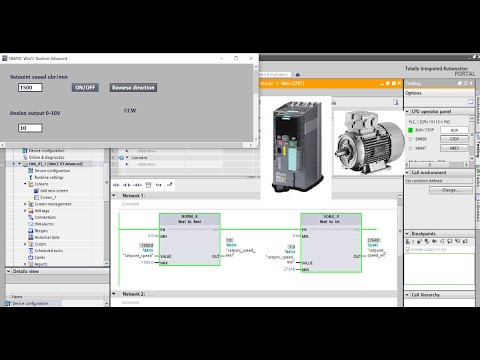Expand the Call hierarchy section
The height and width of the screenshot is (360, 480).
[x=407, y=295]
